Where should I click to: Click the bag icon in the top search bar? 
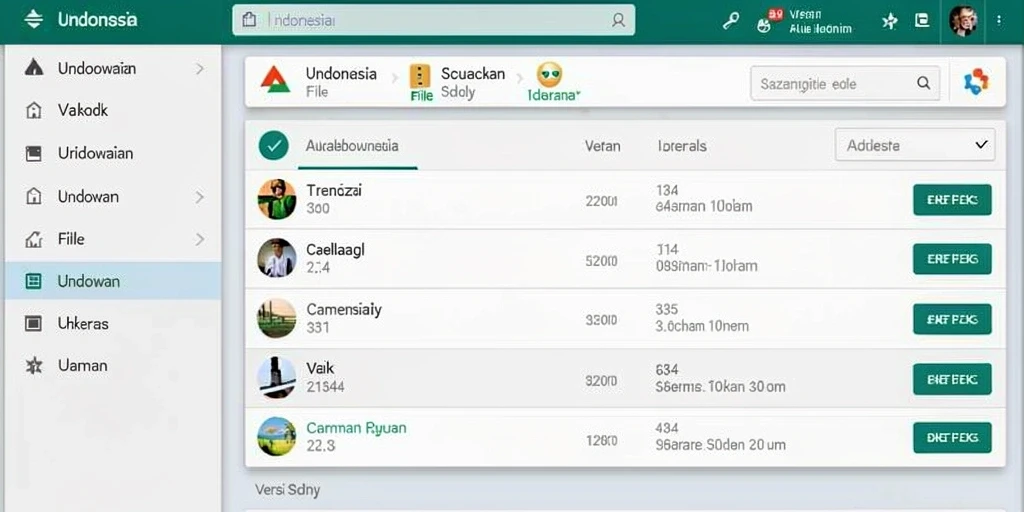click(249, 20)
